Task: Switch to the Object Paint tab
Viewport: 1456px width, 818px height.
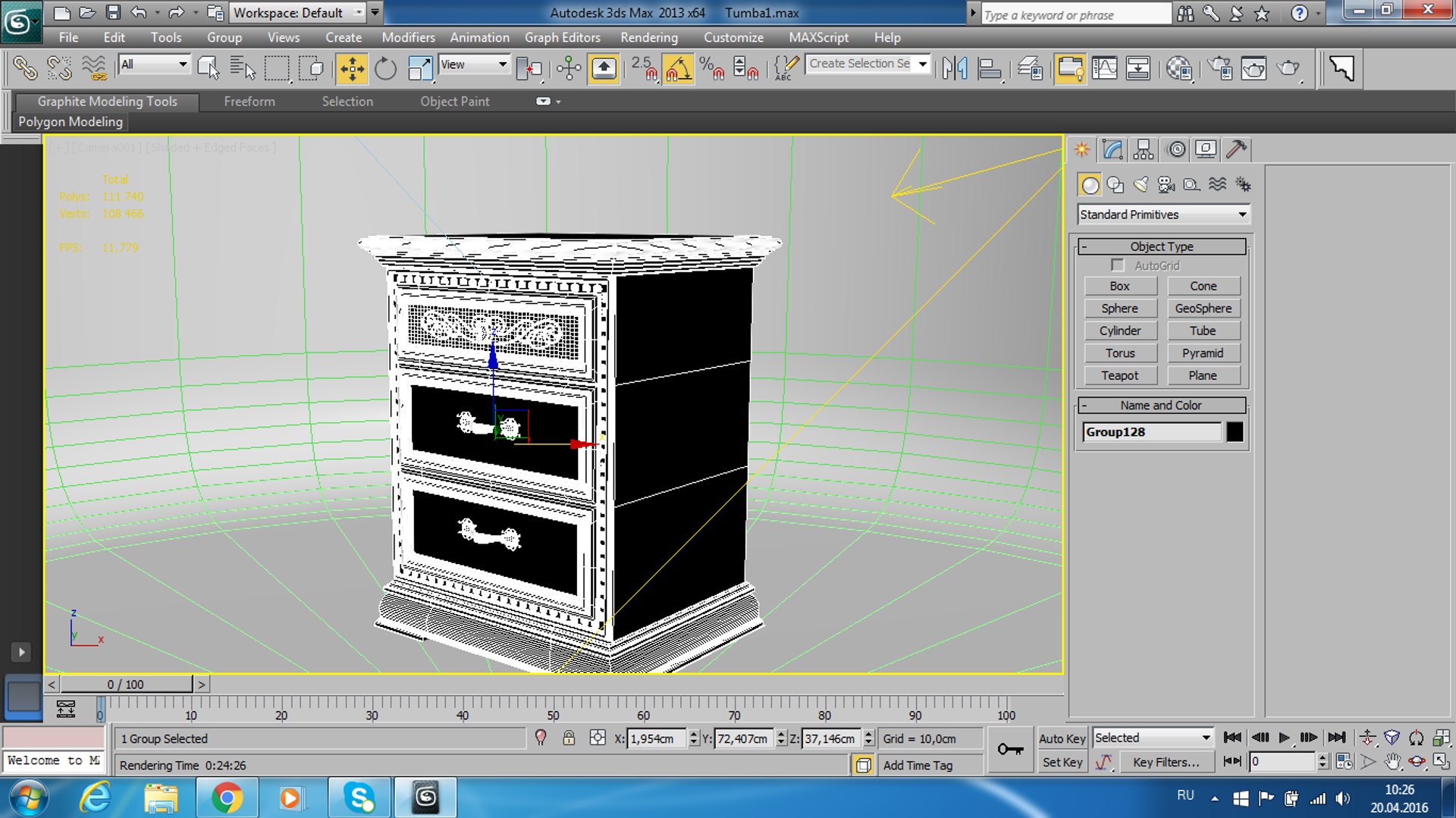Action: [x=455, y=102]
